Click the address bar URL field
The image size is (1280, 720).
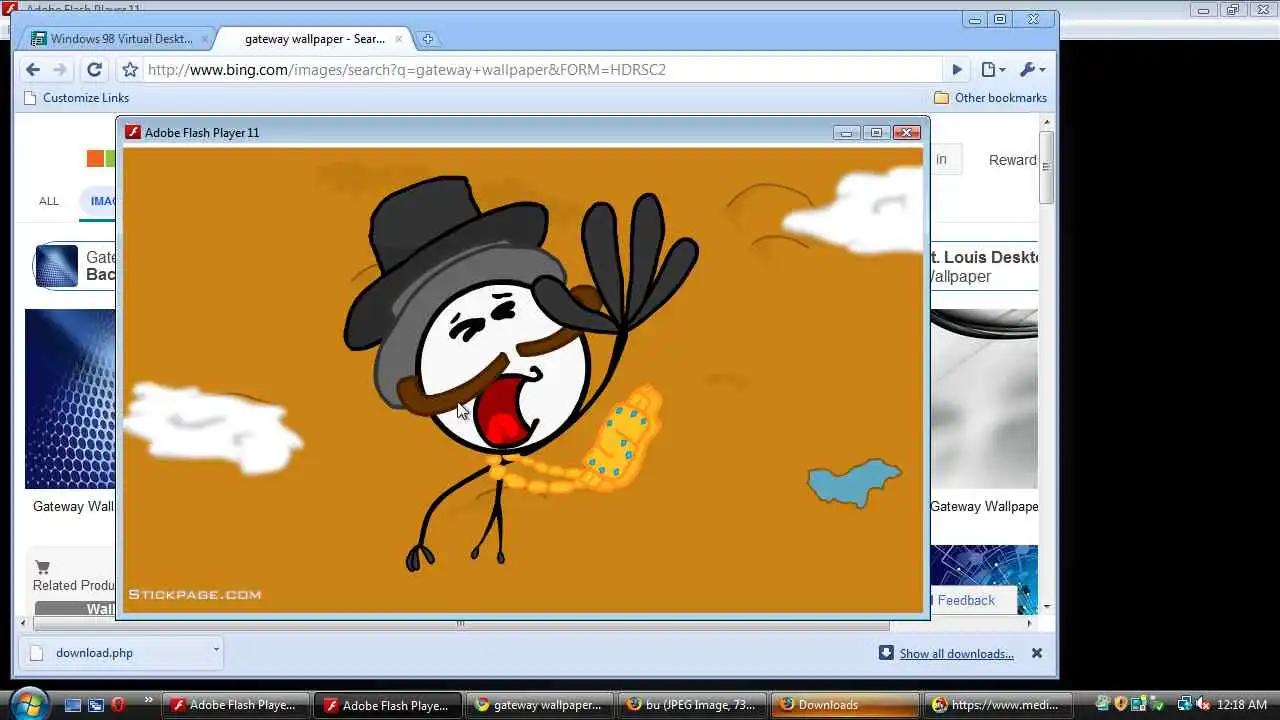click(x=541, y=69)
